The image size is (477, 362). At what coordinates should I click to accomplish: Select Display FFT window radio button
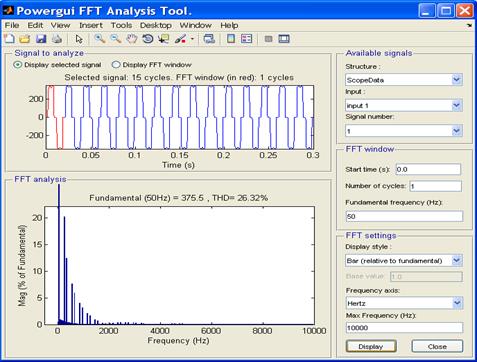116,65
